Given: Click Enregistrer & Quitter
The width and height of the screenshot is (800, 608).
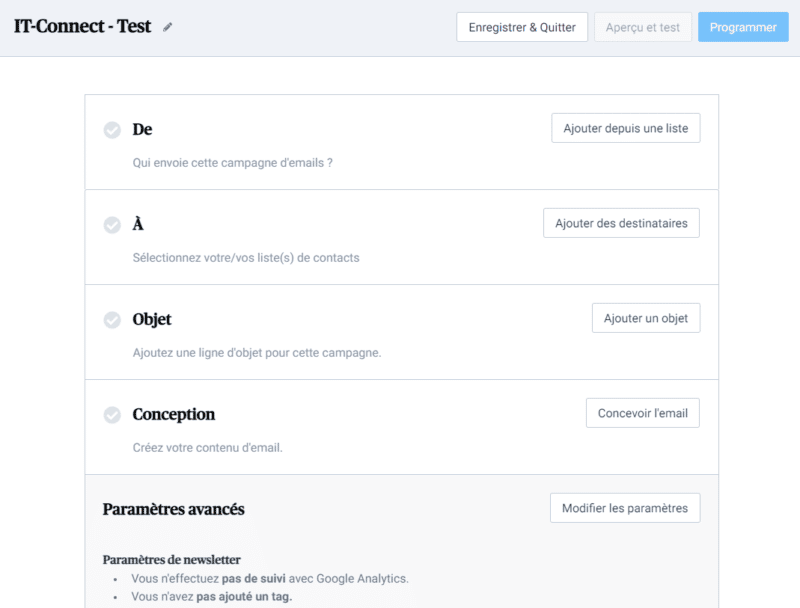Looking at the screenshot, I should click(x=521, y=27).
